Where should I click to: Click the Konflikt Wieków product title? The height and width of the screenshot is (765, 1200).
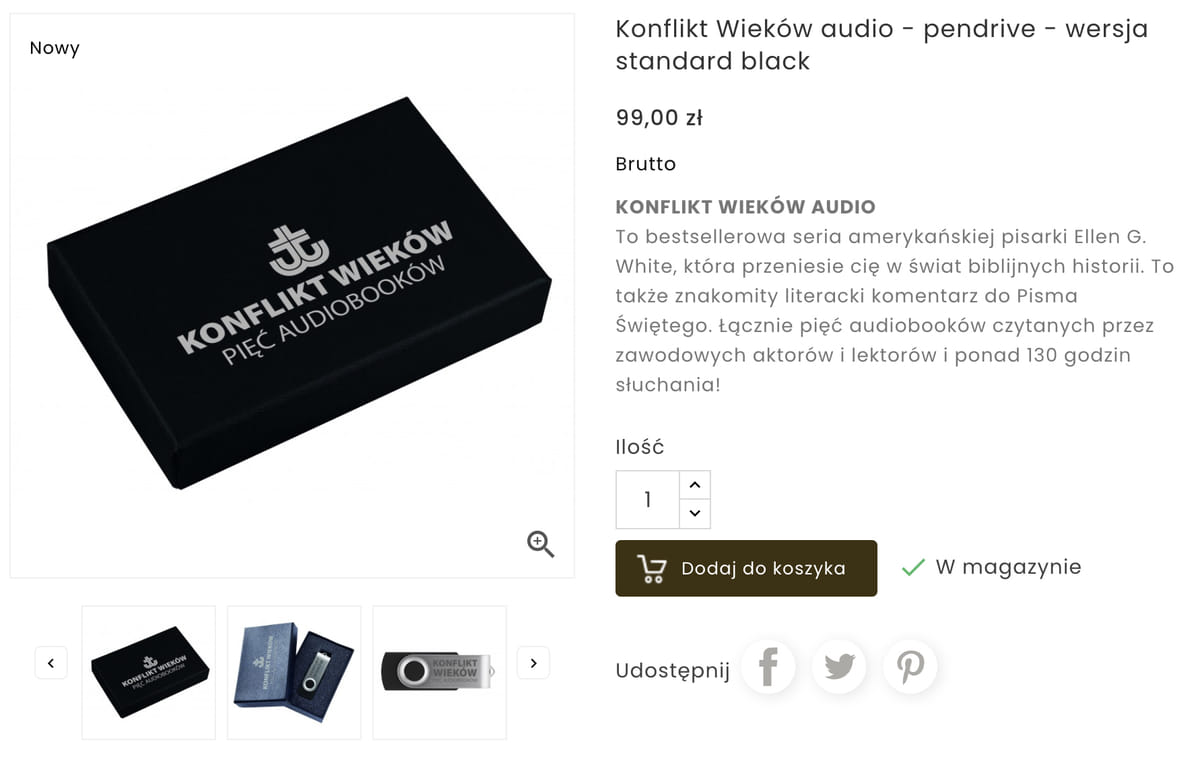click(x=882, y=44)
